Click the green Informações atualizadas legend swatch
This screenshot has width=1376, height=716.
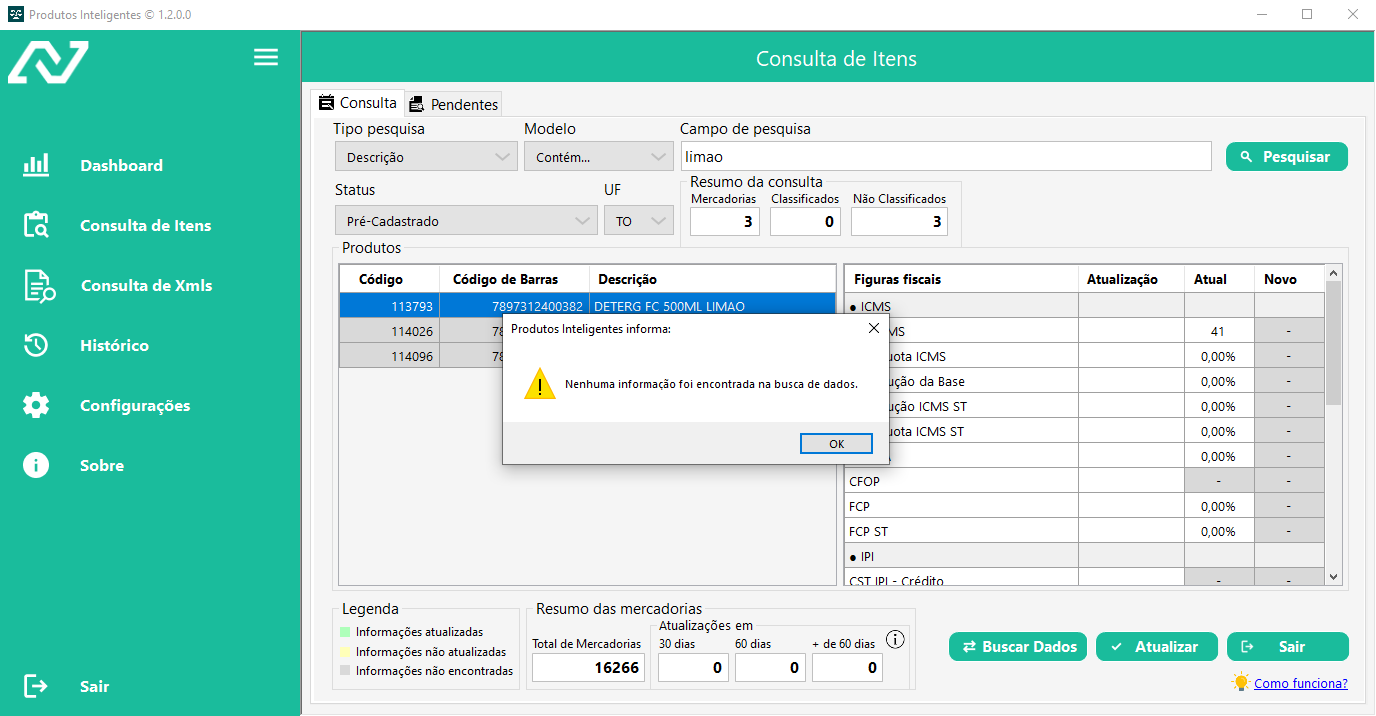coord(345,632)
